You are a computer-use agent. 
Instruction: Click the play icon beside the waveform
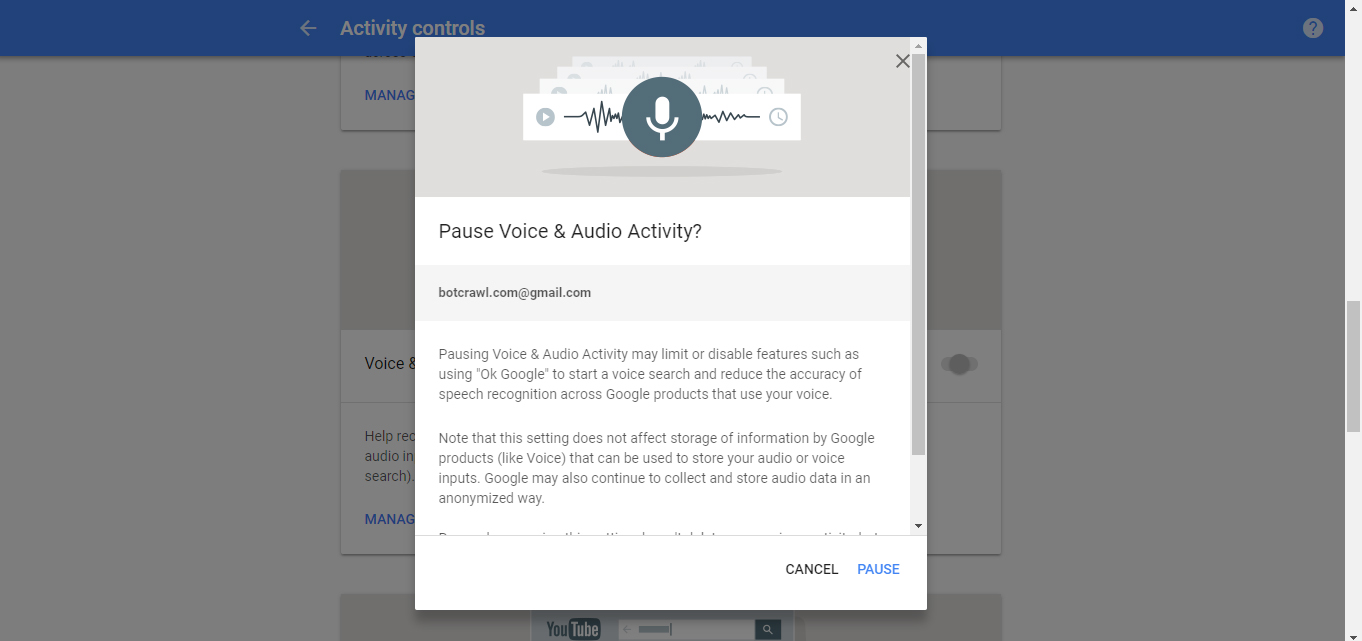(x=545, y=117)
